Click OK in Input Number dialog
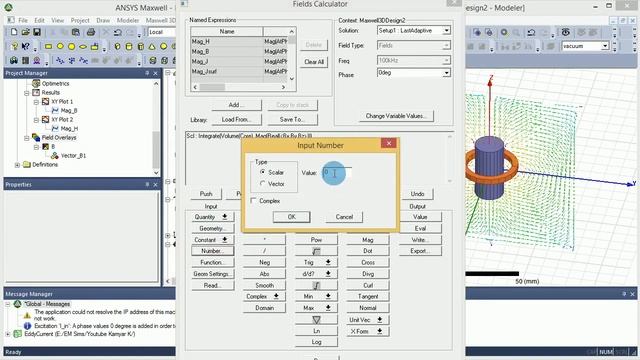640x360 pixels. coord(291,217)
